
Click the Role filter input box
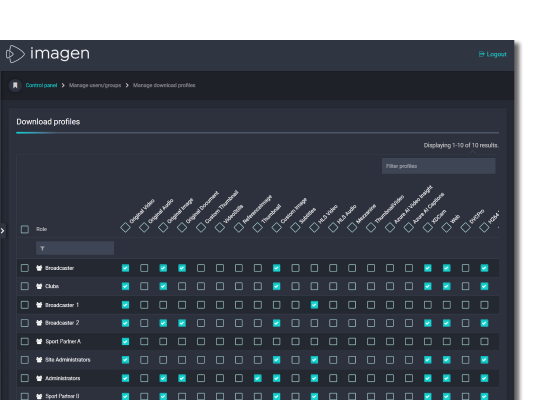pyautogui.click(x=75, y=248)
